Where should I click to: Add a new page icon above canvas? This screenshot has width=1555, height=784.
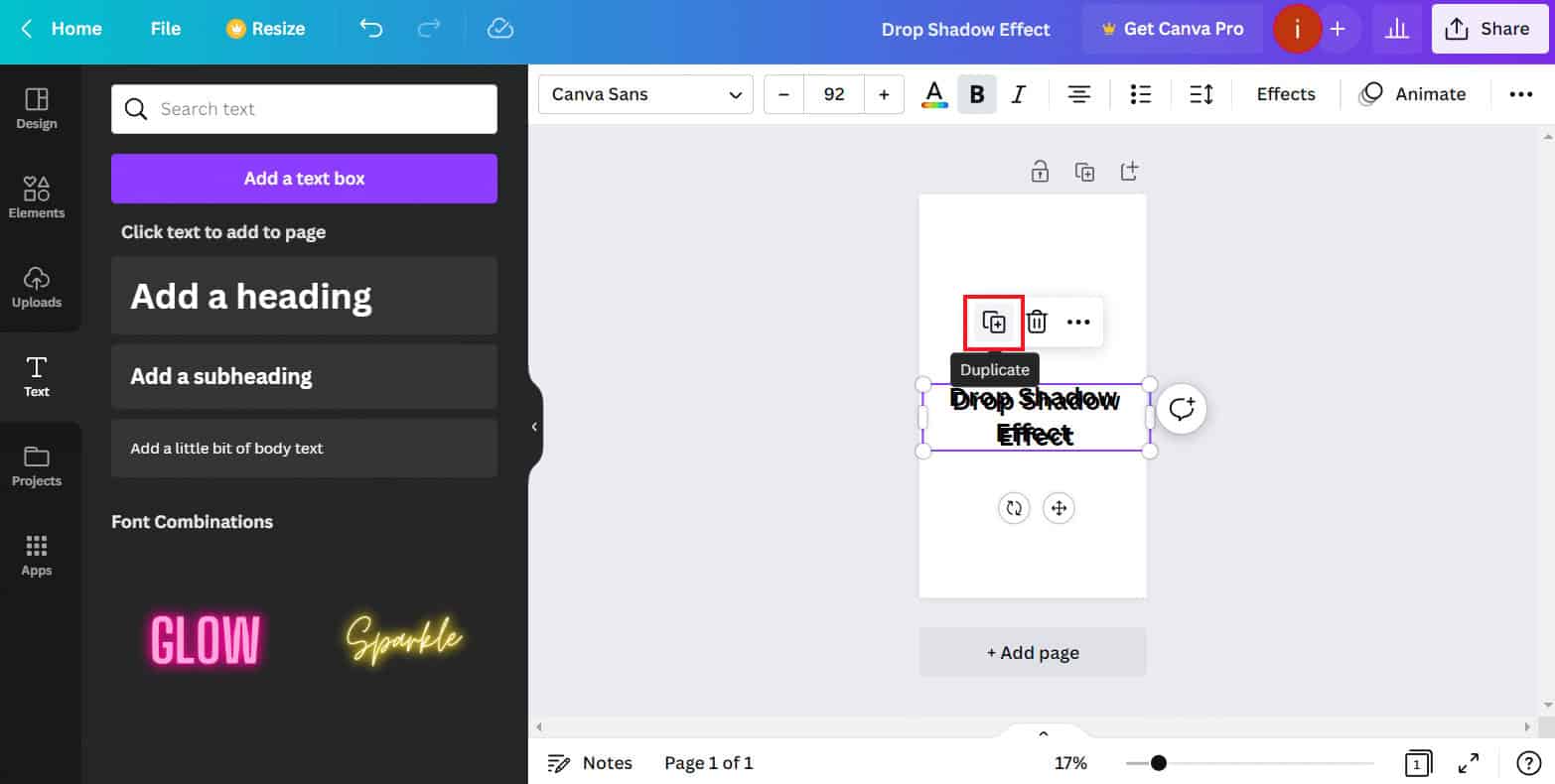[x=1129, y=171]
